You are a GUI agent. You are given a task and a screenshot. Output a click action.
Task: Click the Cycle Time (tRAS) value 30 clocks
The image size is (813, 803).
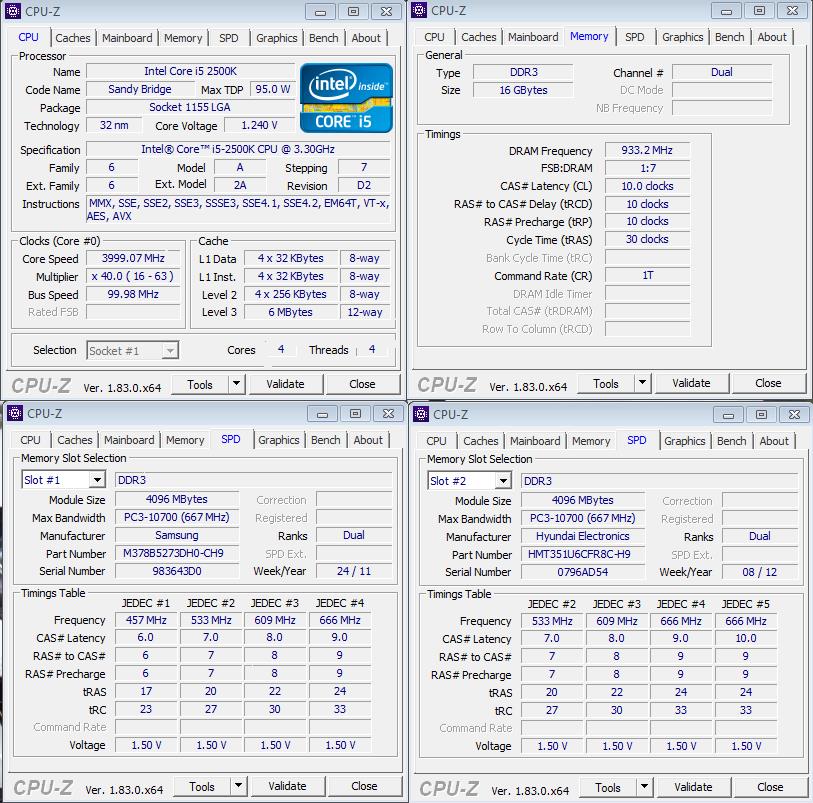pyautogui.click(x=647, y=239)
